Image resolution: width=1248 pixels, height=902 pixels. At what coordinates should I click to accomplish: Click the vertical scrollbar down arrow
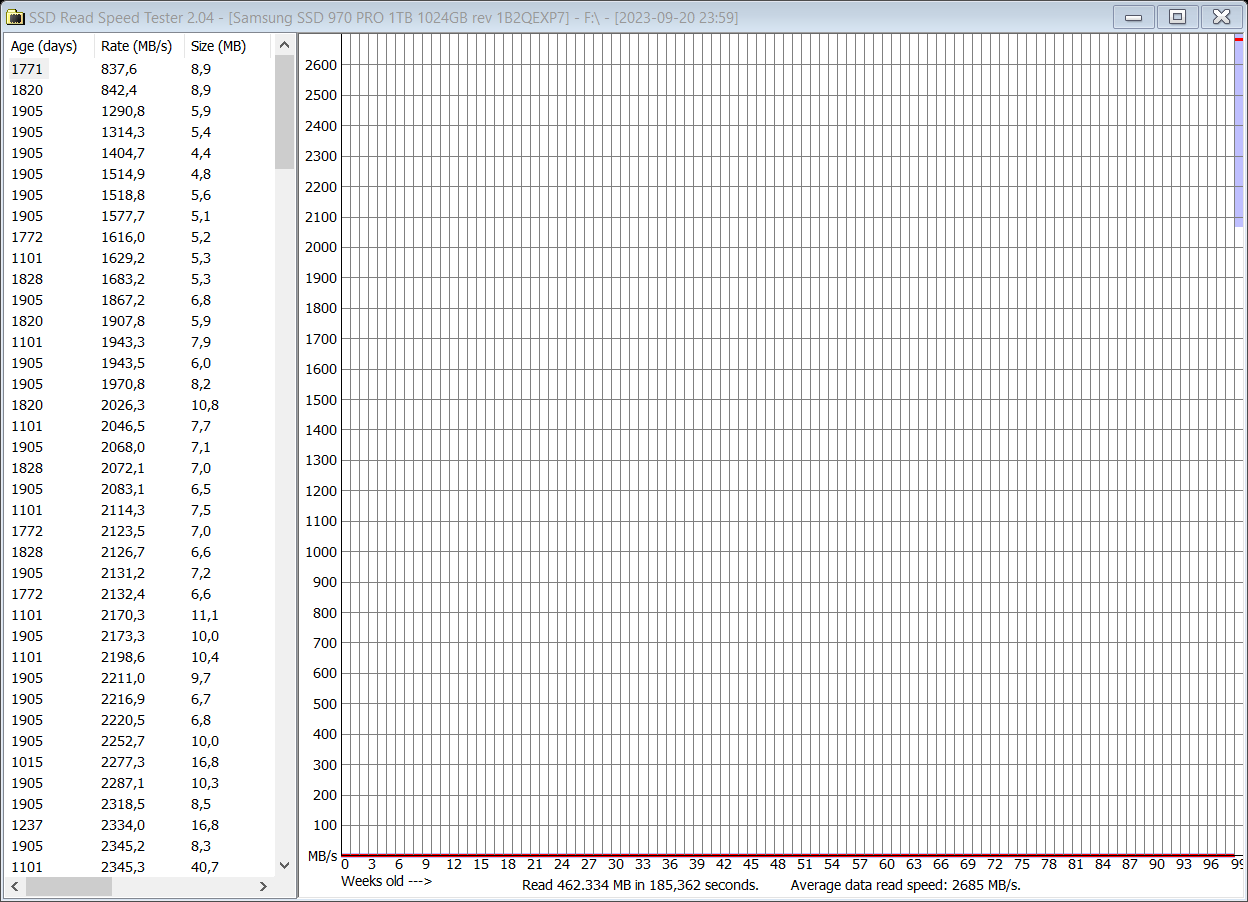click(285, 866)
